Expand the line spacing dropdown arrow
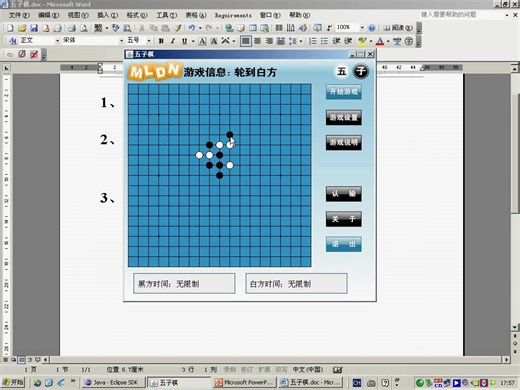The image size is (520, 390). (301, 41)
